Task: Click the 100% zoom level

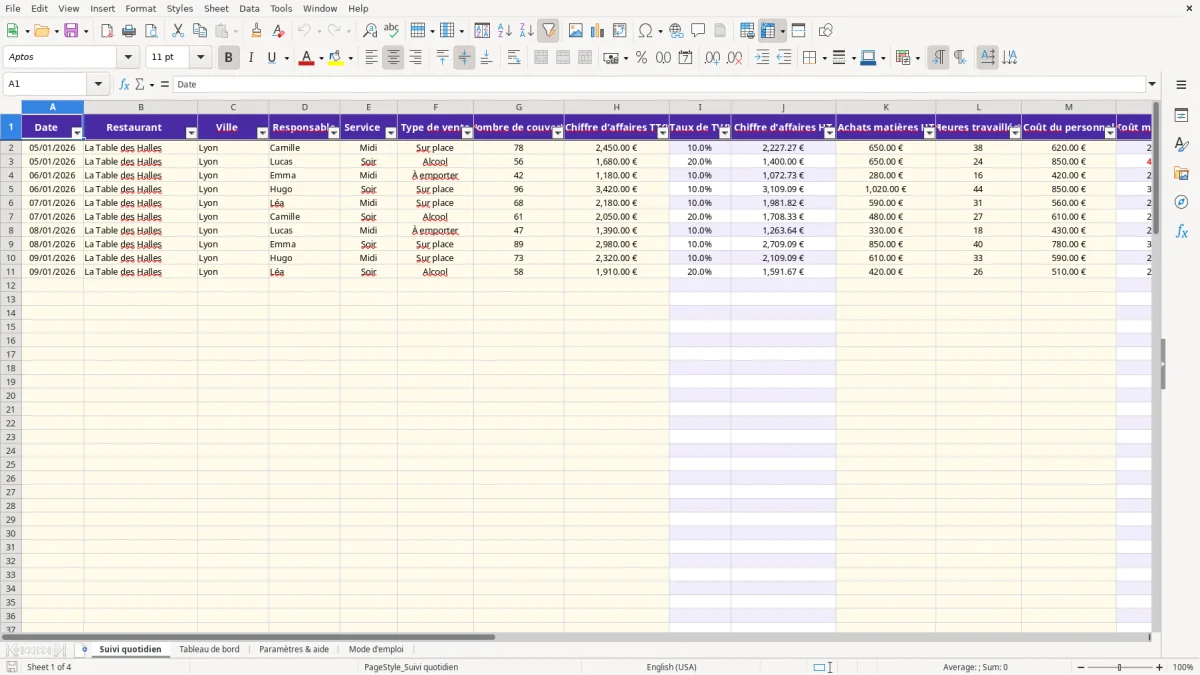Action: coord(1183,667)
